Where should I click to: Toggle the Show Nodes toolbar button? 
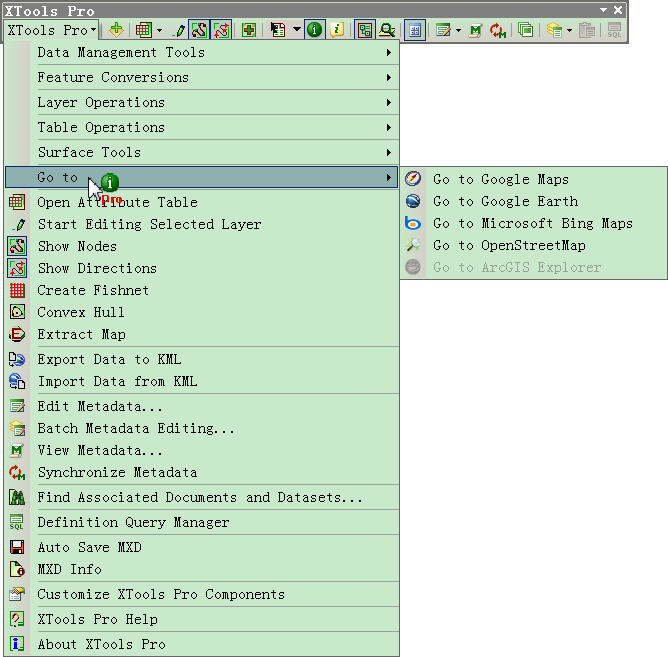point(199,30)
